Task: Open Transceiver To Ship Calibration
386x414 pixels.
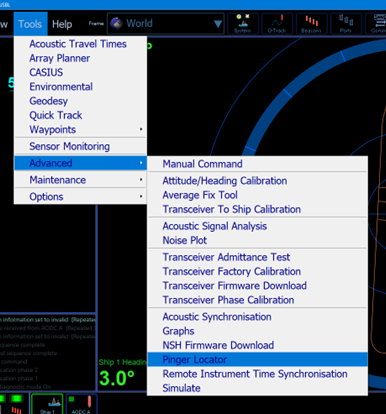Action: coord(257,209)
